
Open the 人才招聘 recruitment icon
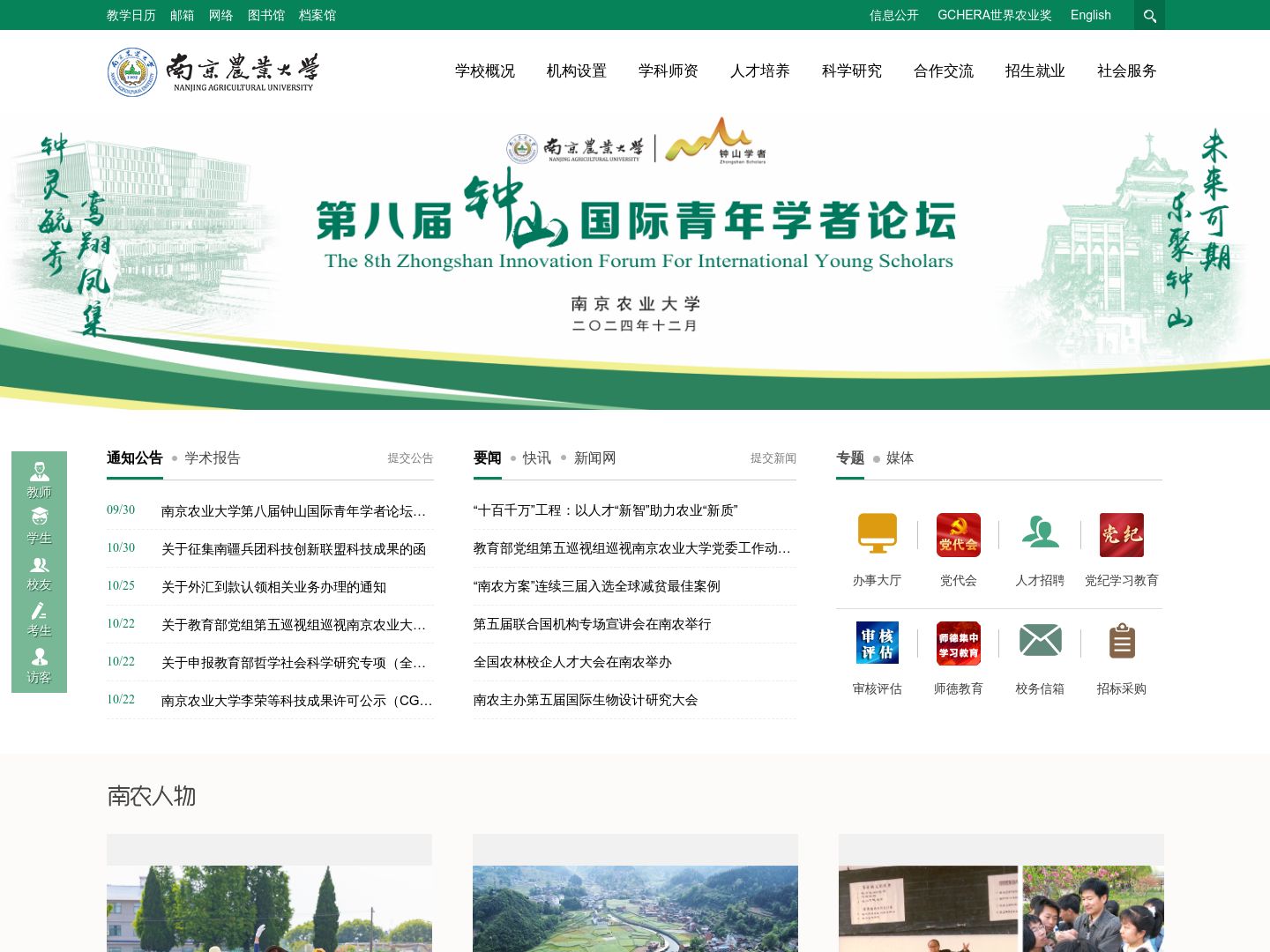(1040, 534)
